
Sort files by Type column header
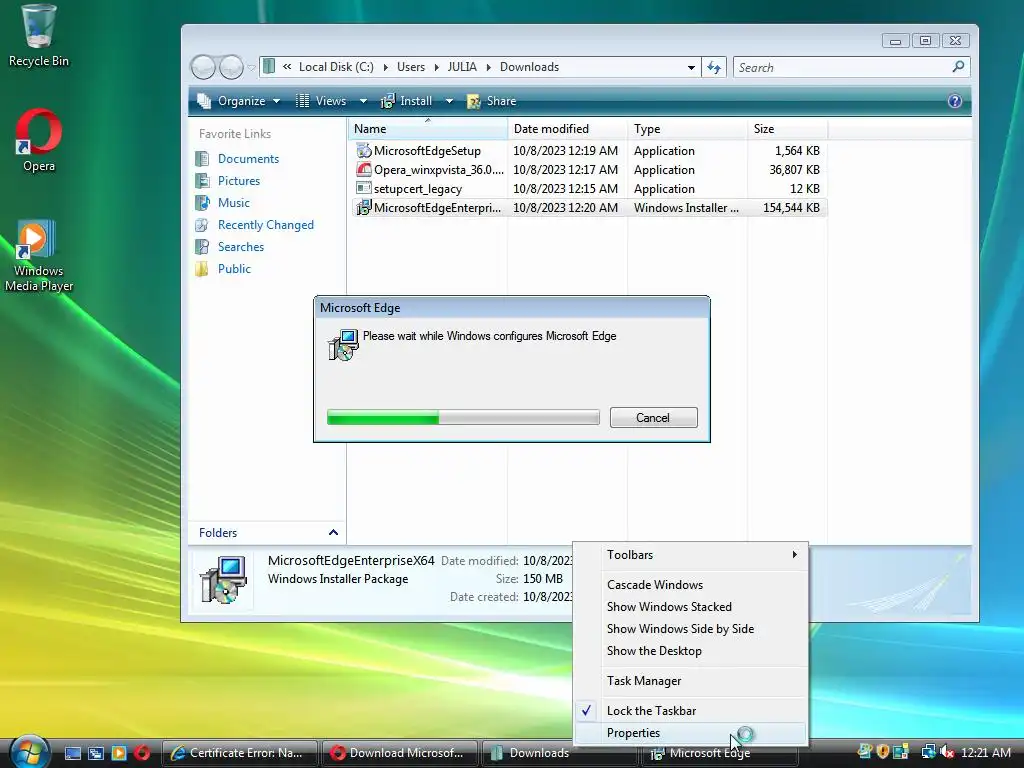[x=688, y=129]
